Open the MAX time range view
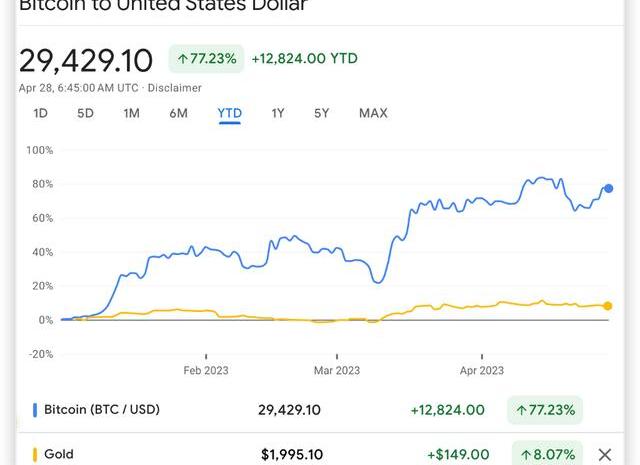Viewport: 640px width, 465px height. click(x=373, y=113)
